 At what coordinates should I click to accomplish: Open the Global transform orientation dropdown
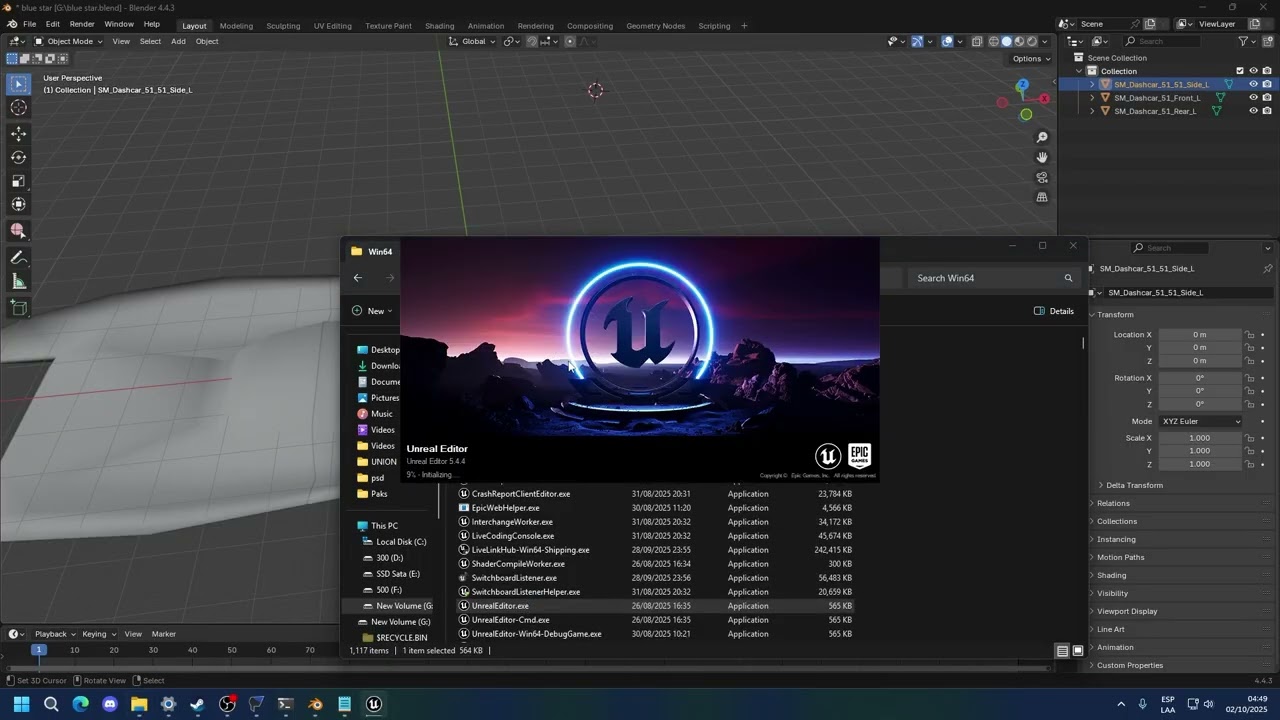(x=472, y=41)
